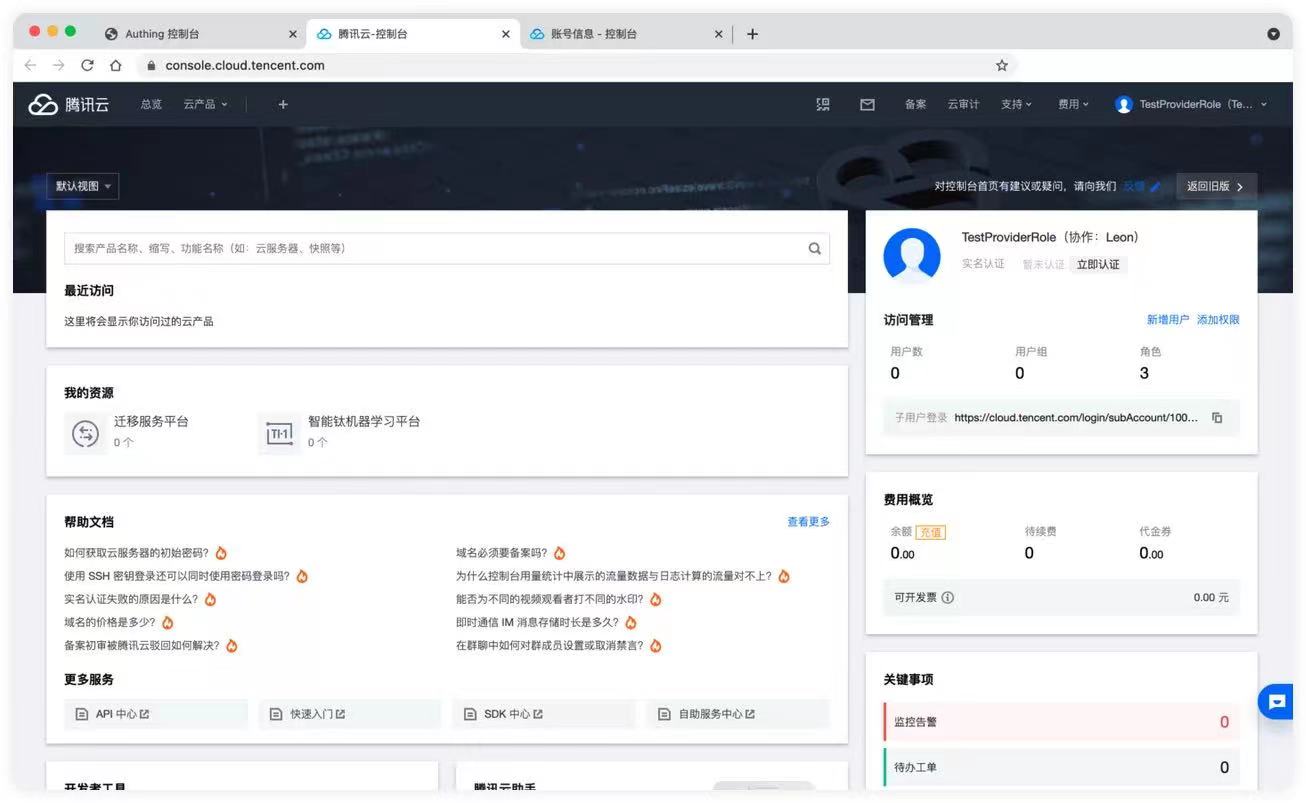Click 查看更多 in help documents
1306x803 pixels.
click(808, 522)
